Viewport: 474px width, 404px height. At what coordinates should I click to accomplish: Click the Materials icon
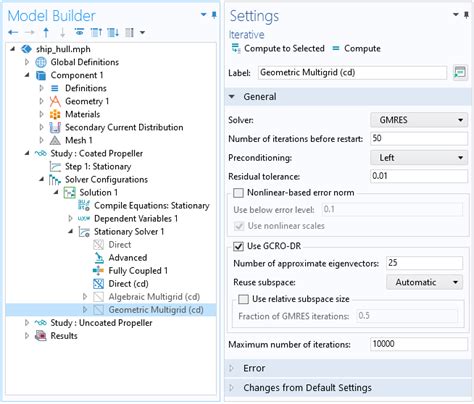(55, 114)
